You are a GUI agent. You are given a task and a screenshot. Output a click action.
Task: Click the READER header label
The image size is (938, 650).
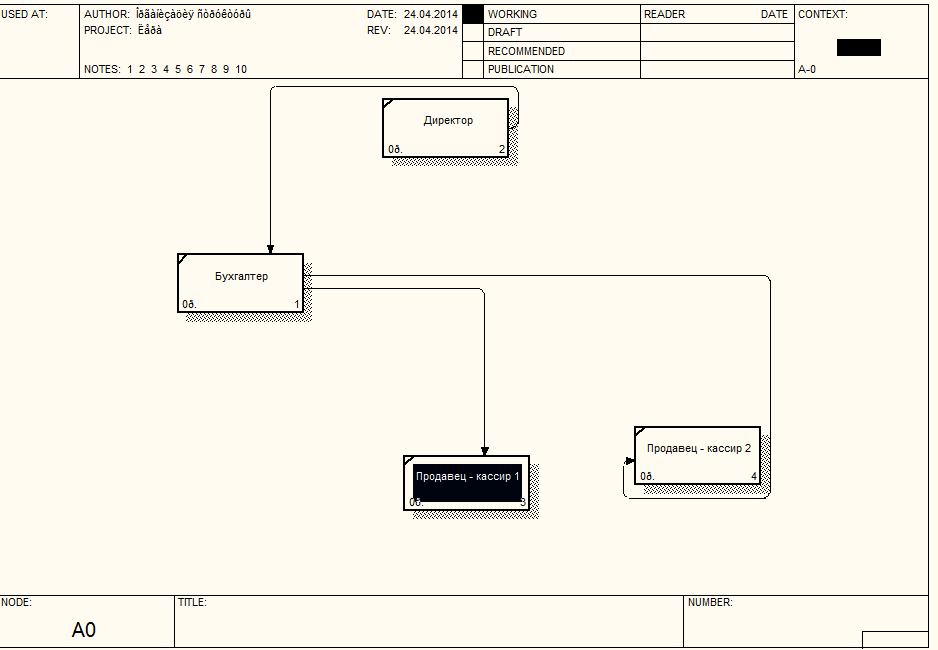click(x=664, y=14)
